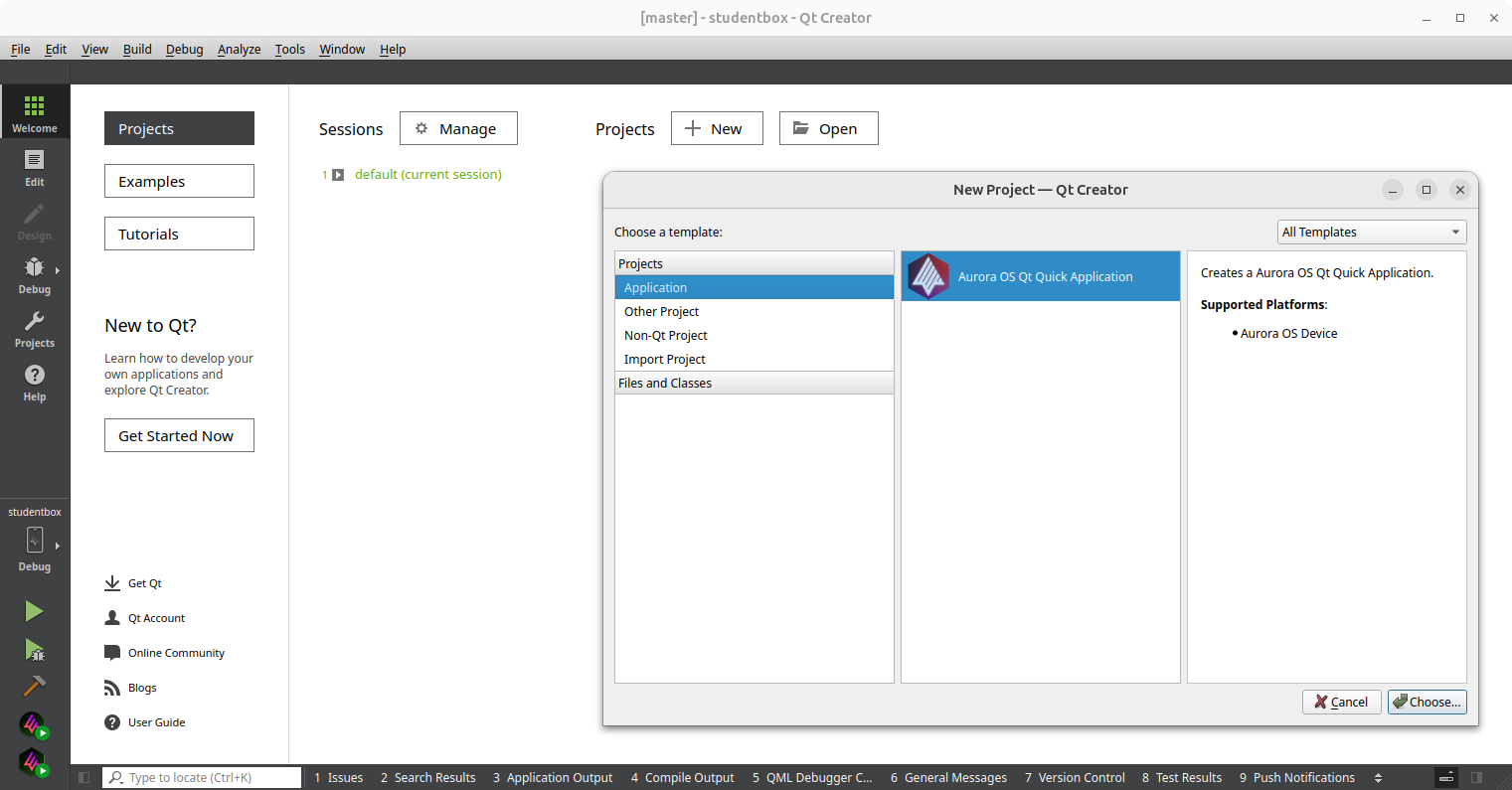Screen dimensions: 1512x790
Task: Click the Type to locate field
Action: pyautogui.click(x=209, y=777)
